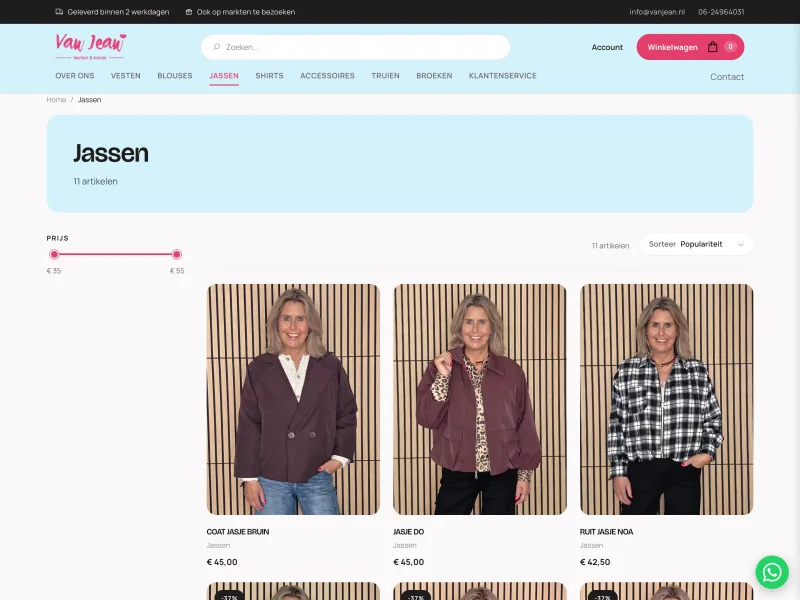Click the Ook op markten te bezoeken text

[246, 12]
